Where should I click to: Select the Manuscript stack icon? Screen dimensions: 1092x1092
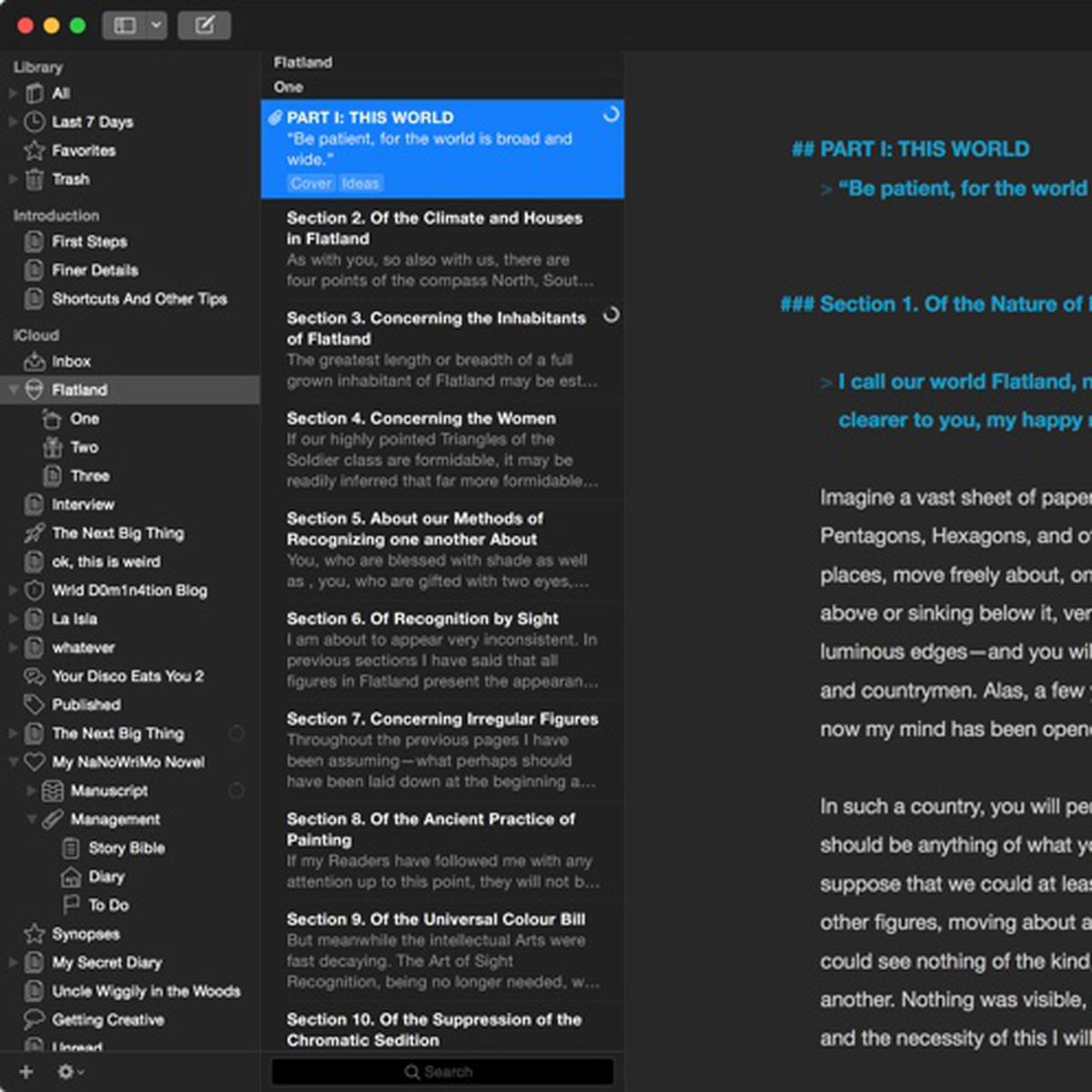[53, 791]
